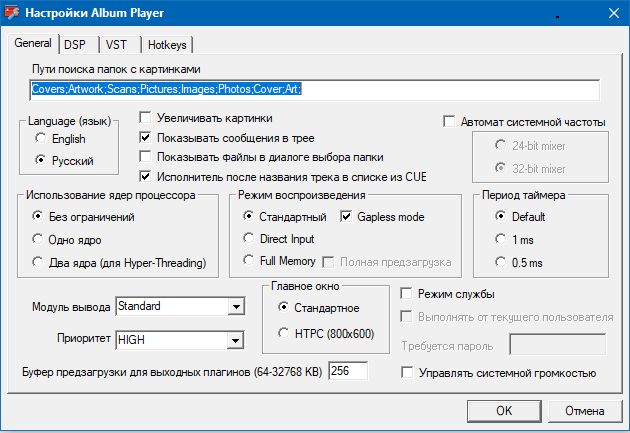Expand the Модуль вывода dropdown

click(236, 306)
